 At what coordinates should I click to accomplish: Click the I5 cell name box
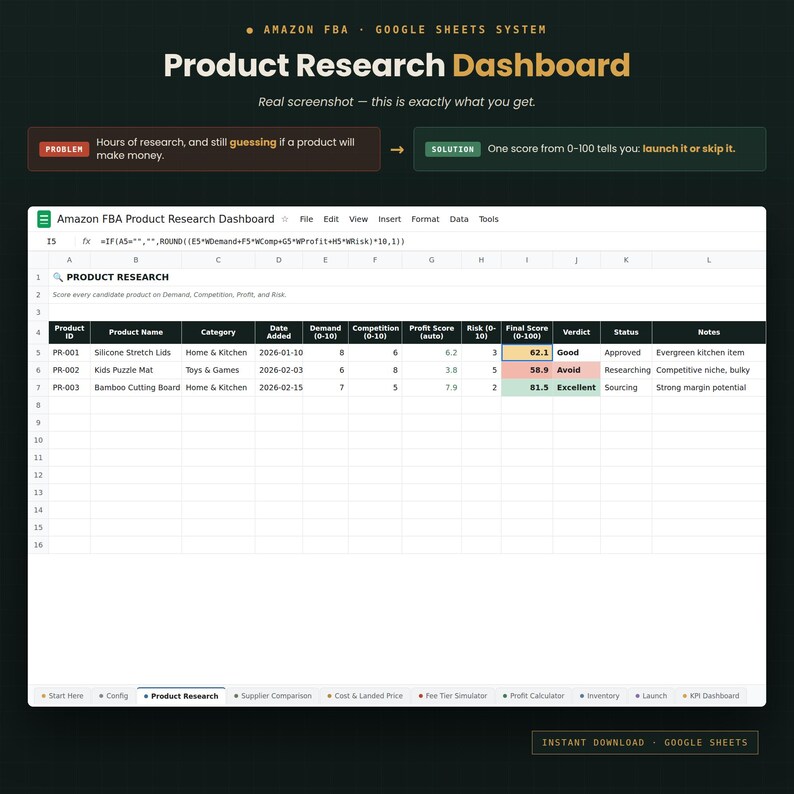[52, 242]
